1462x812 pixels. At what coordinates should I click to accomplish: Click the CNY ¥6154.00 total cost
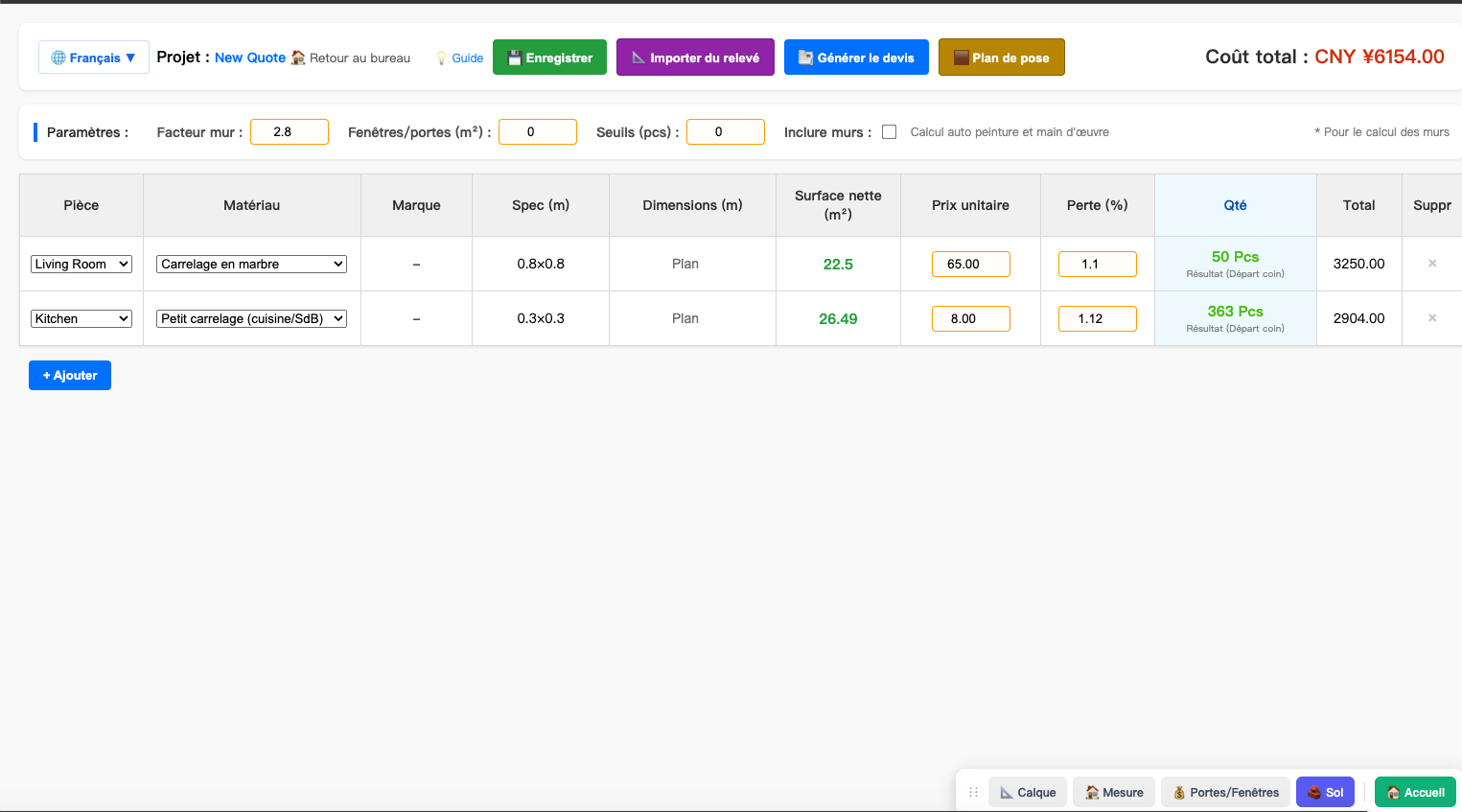coord(1380,57)
